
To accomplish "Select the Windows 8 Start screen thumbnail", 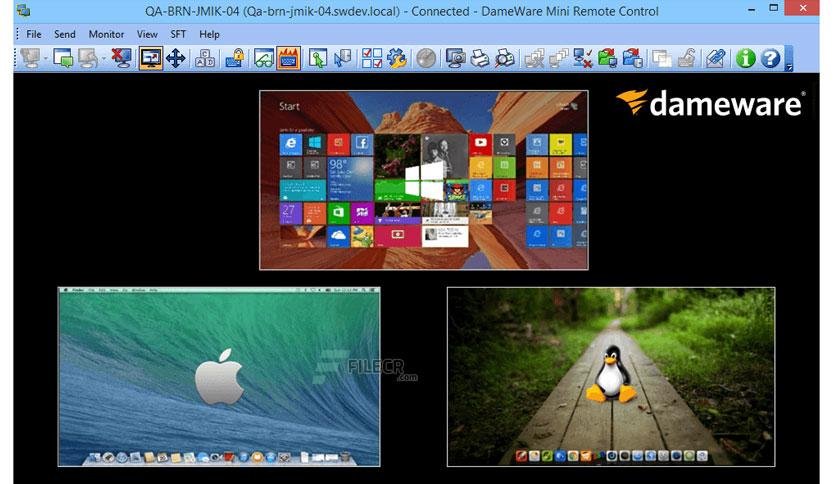I will pos(424,180).
